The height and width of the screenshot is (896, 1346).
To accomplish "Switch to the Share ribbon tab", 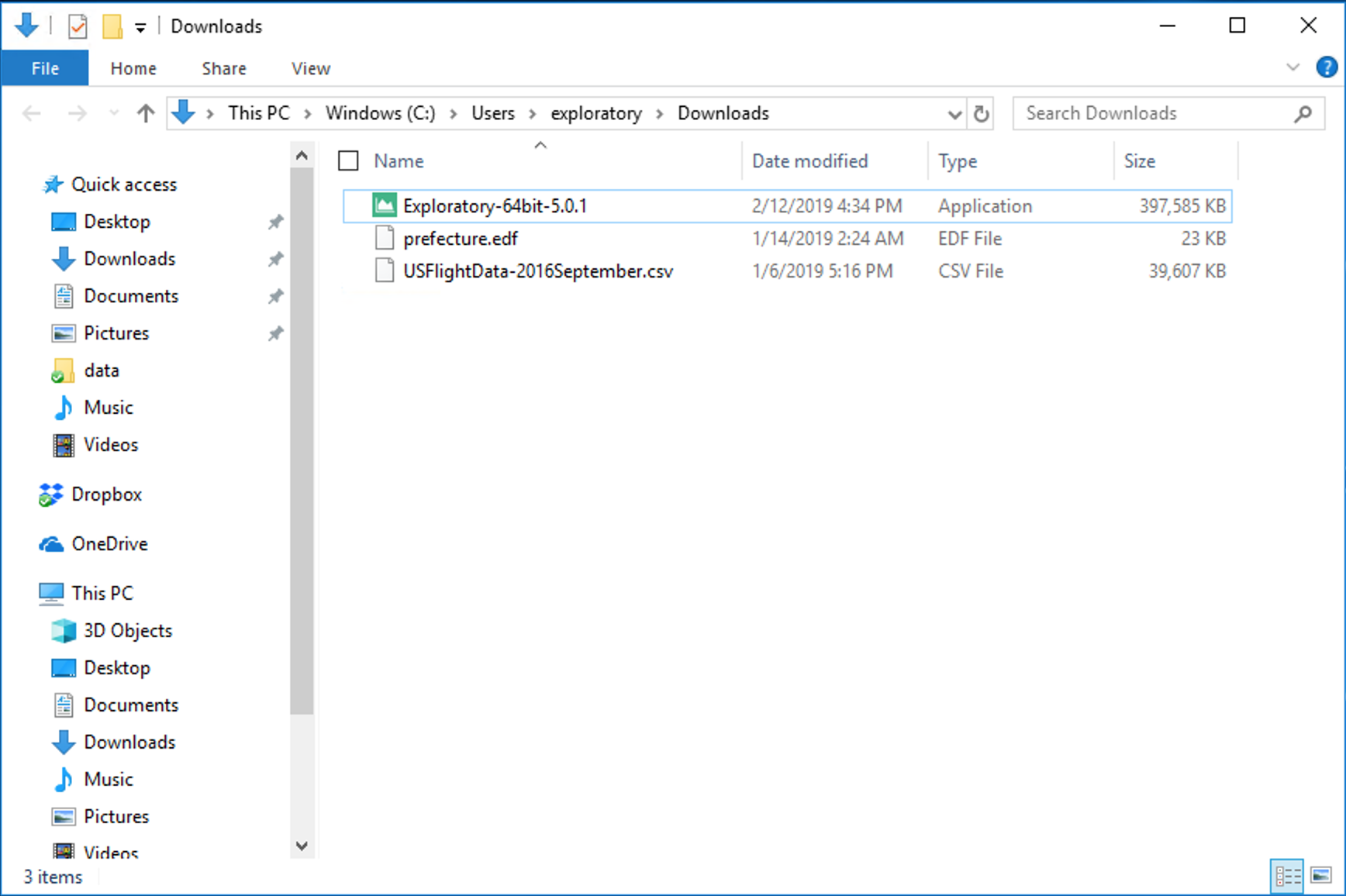I will [x=224, y=68].
